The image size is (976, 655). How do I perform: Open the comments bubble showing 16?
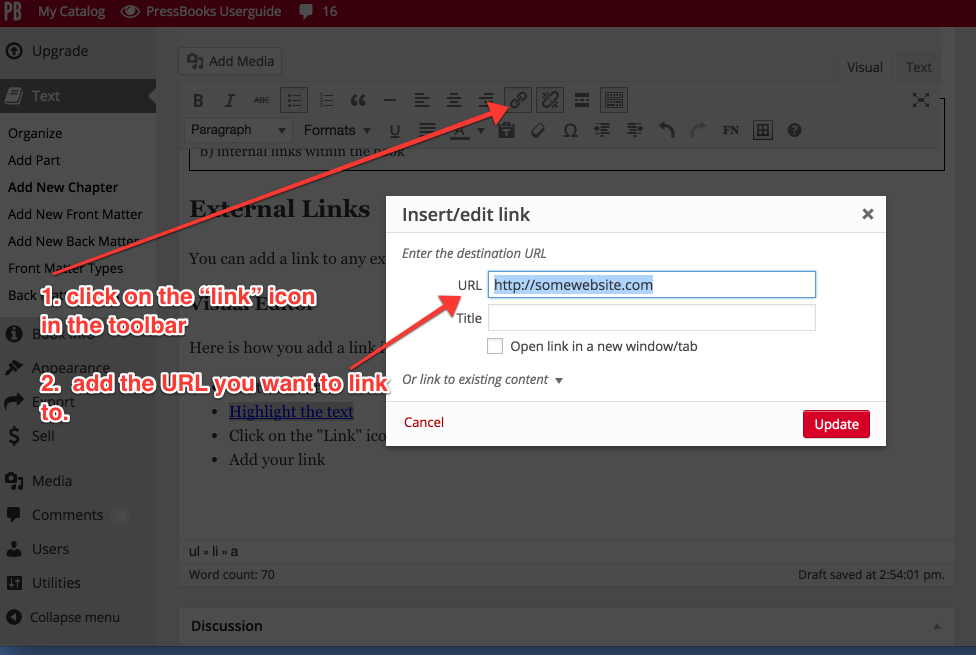click(x=318, y=11)
